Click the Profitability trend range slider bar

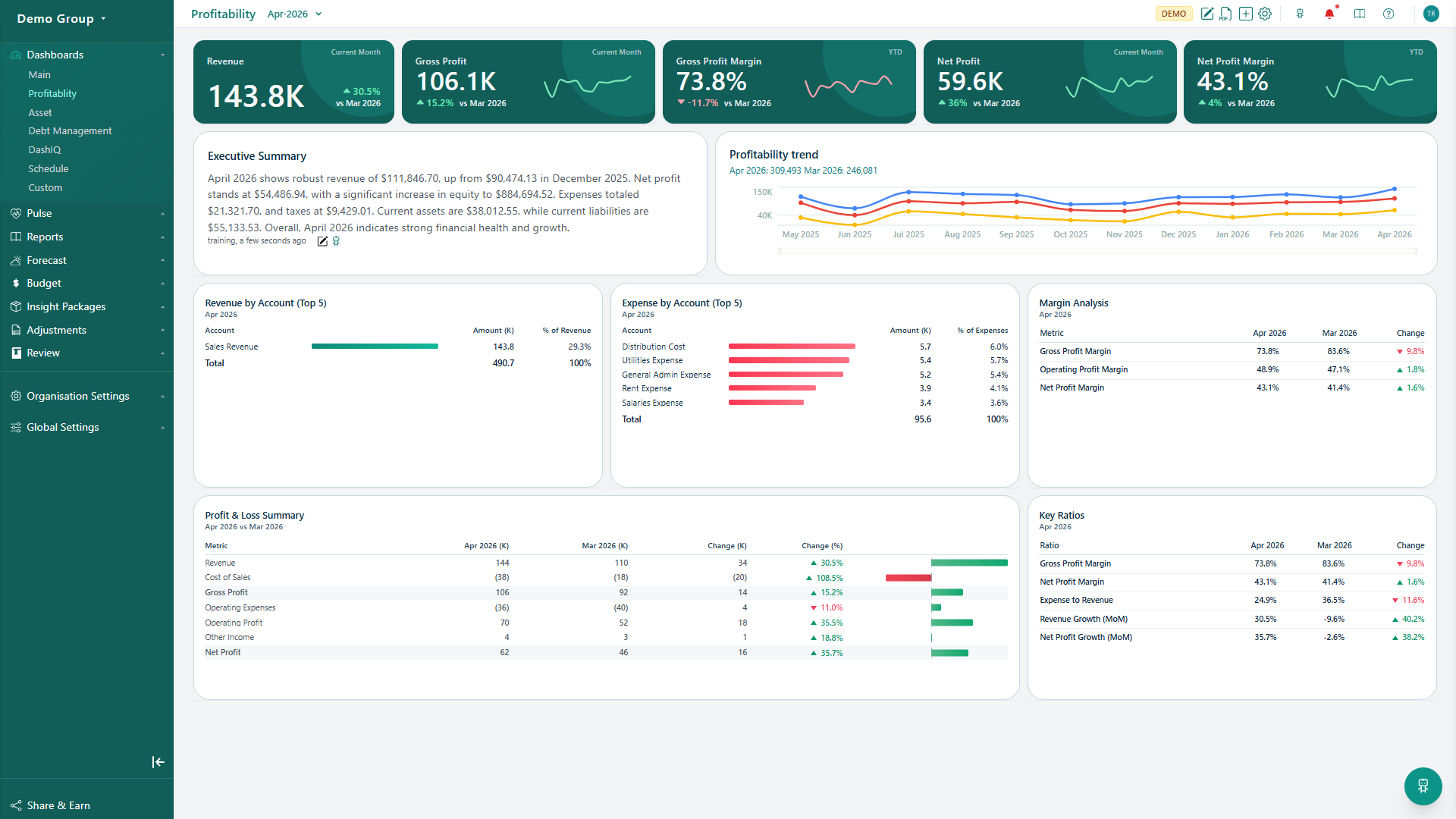tap(1097, 251)
